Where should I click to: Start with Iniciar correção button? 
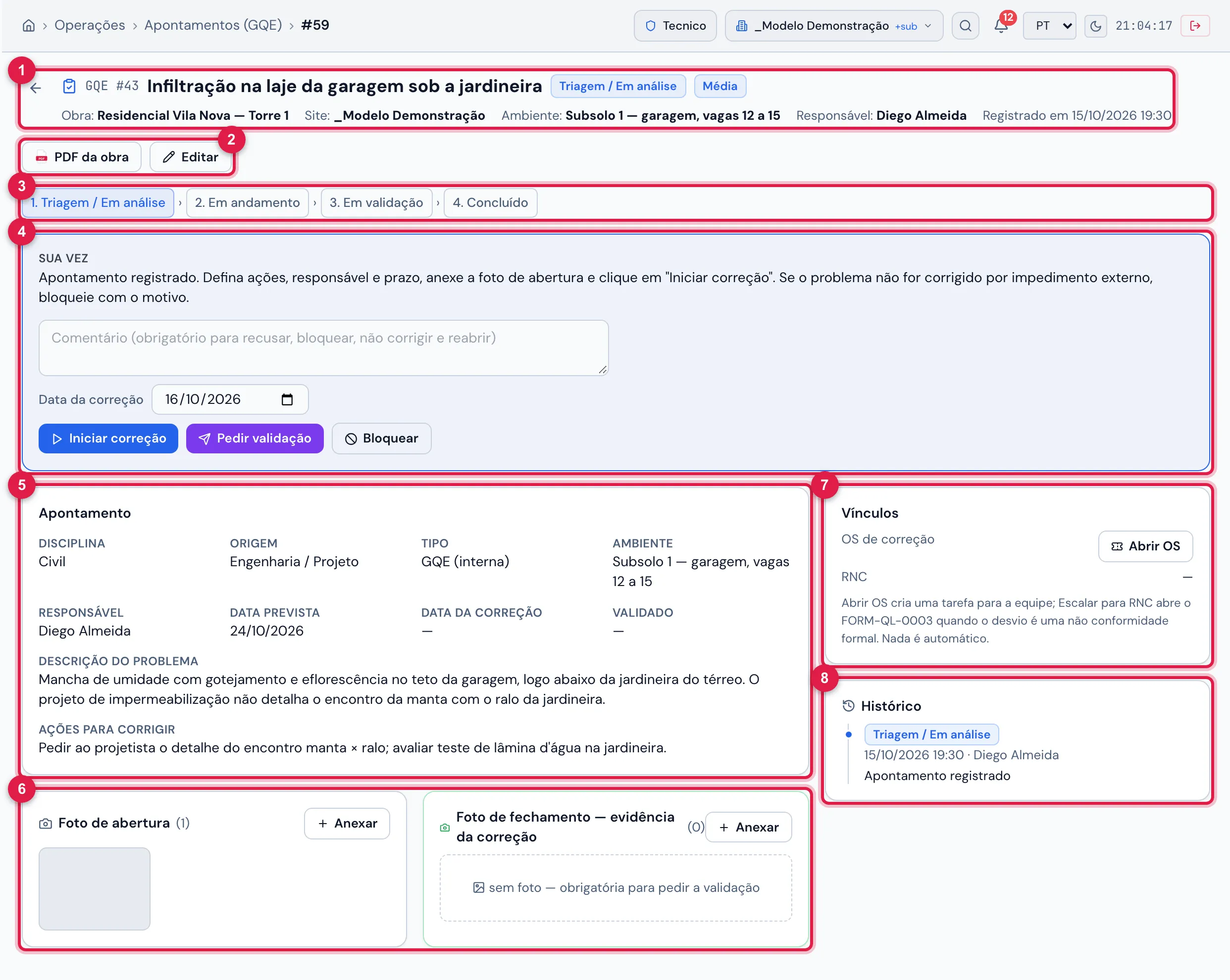tap(108, 439)
